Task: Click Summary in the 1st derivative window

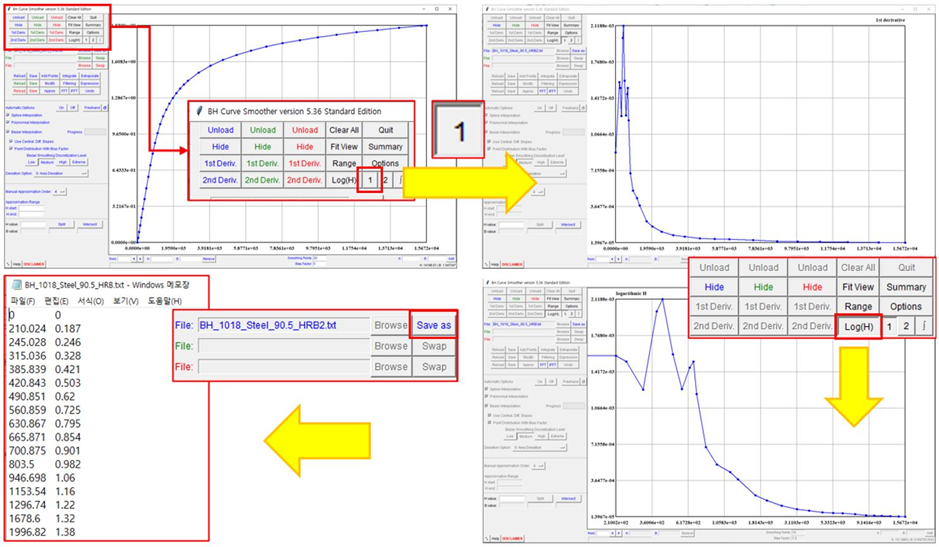Action: pyautogui.click(x=571, y=25)
